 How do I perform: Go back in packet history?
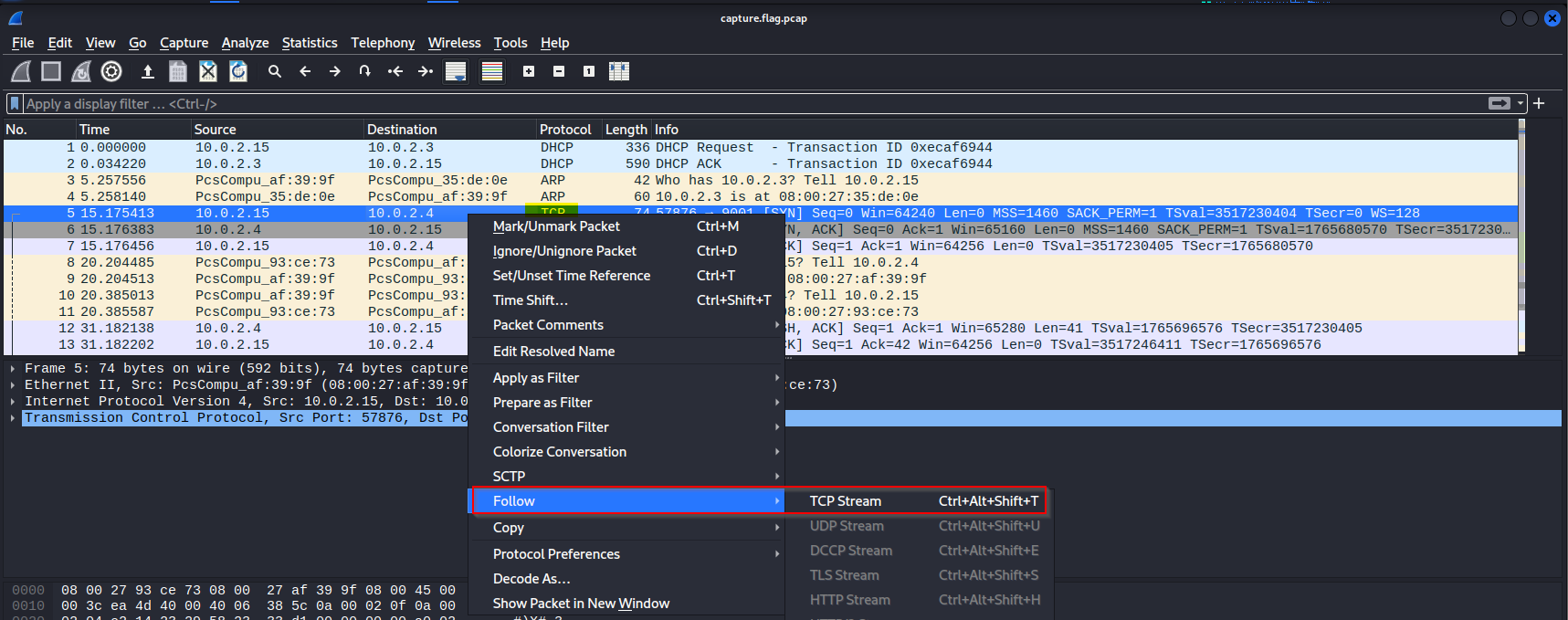pos(305,71)
